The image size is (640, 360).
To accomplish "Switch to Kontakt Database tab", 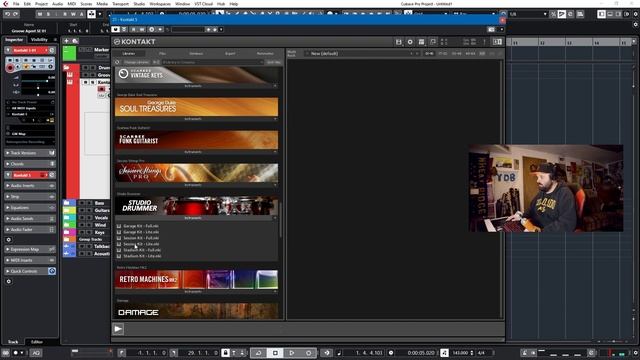I will point(196,53).
